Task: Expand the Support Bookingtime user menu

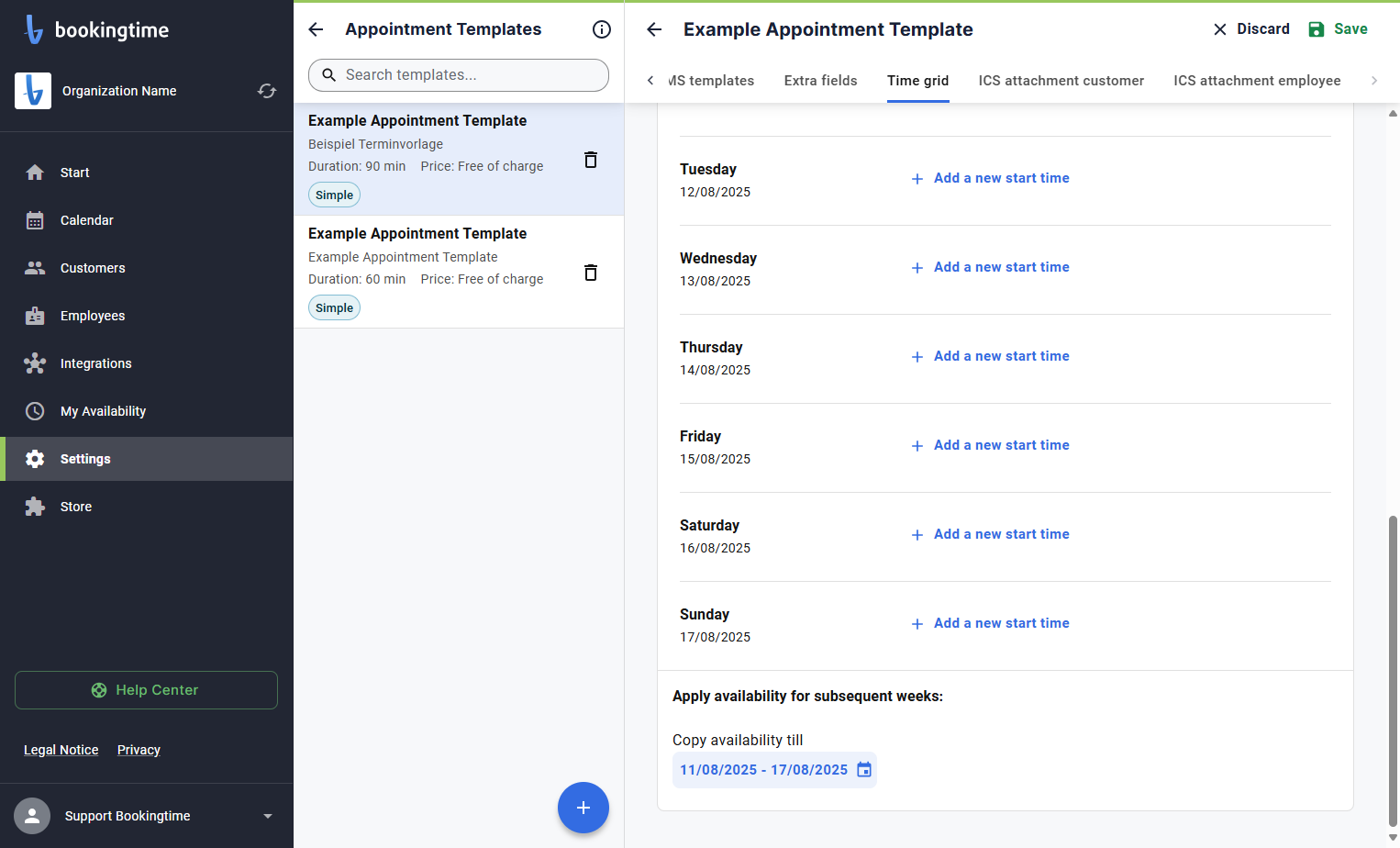Action: 268,816
